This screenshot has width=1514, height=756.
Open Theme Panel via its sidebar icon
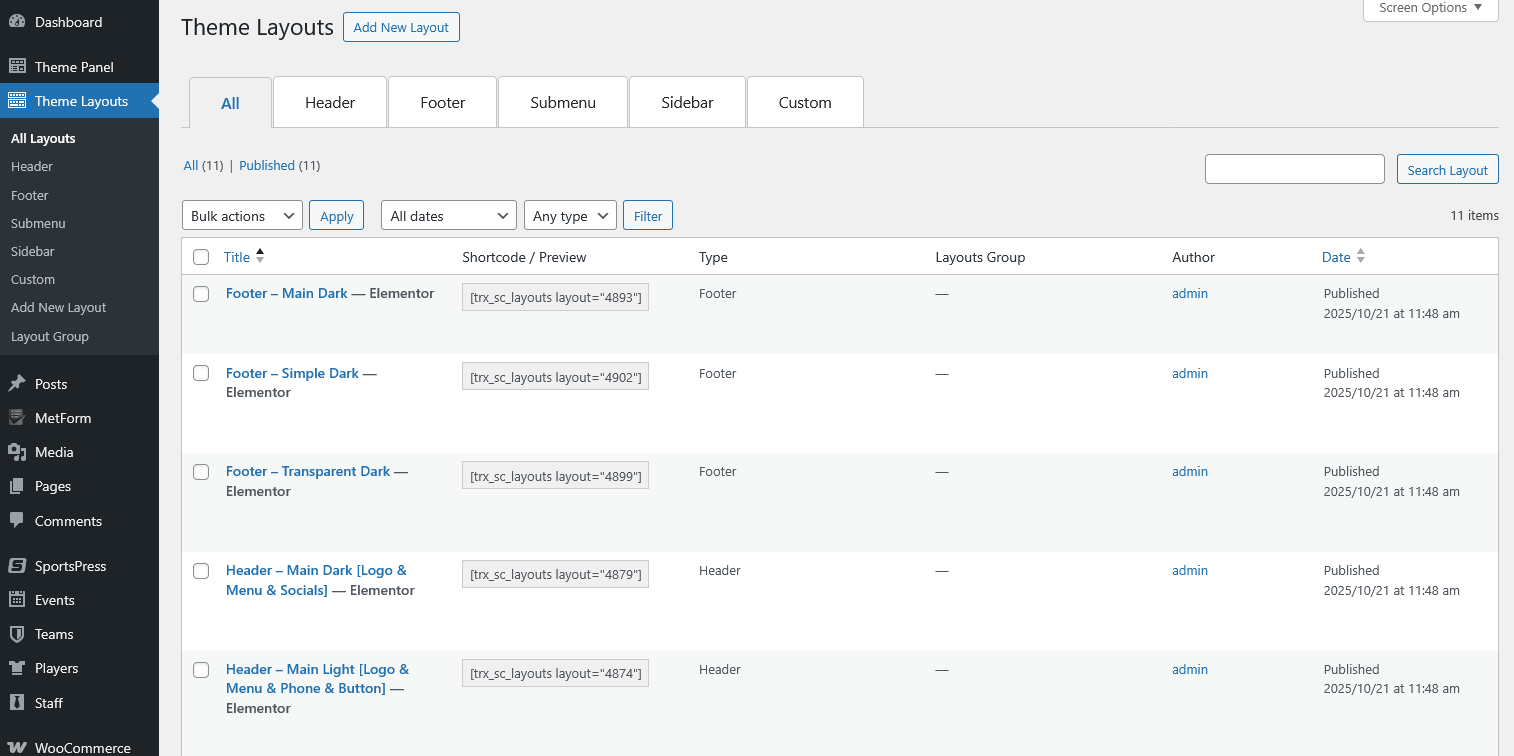point(17,67)
